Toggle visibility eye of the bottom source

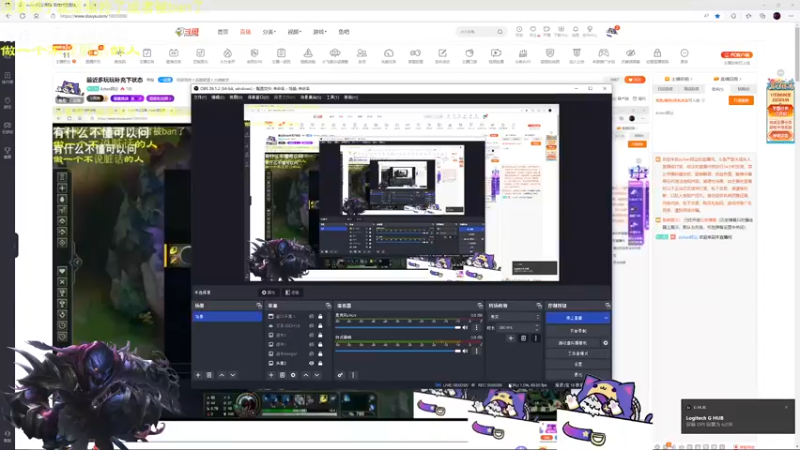[x=311, y=363]
